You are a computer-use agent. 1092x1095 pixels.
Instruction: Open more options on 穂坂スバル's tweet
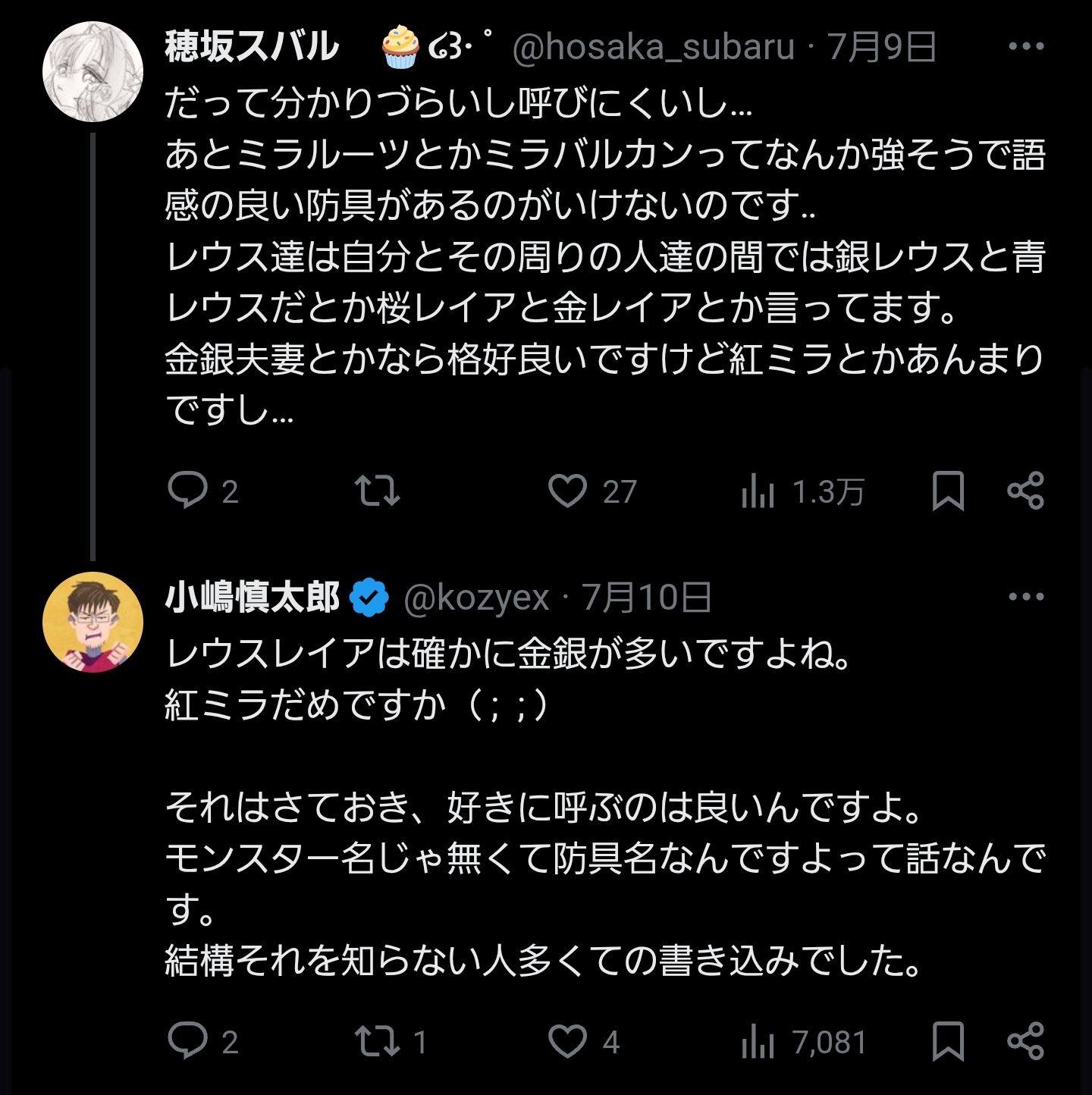point(1026,46)
